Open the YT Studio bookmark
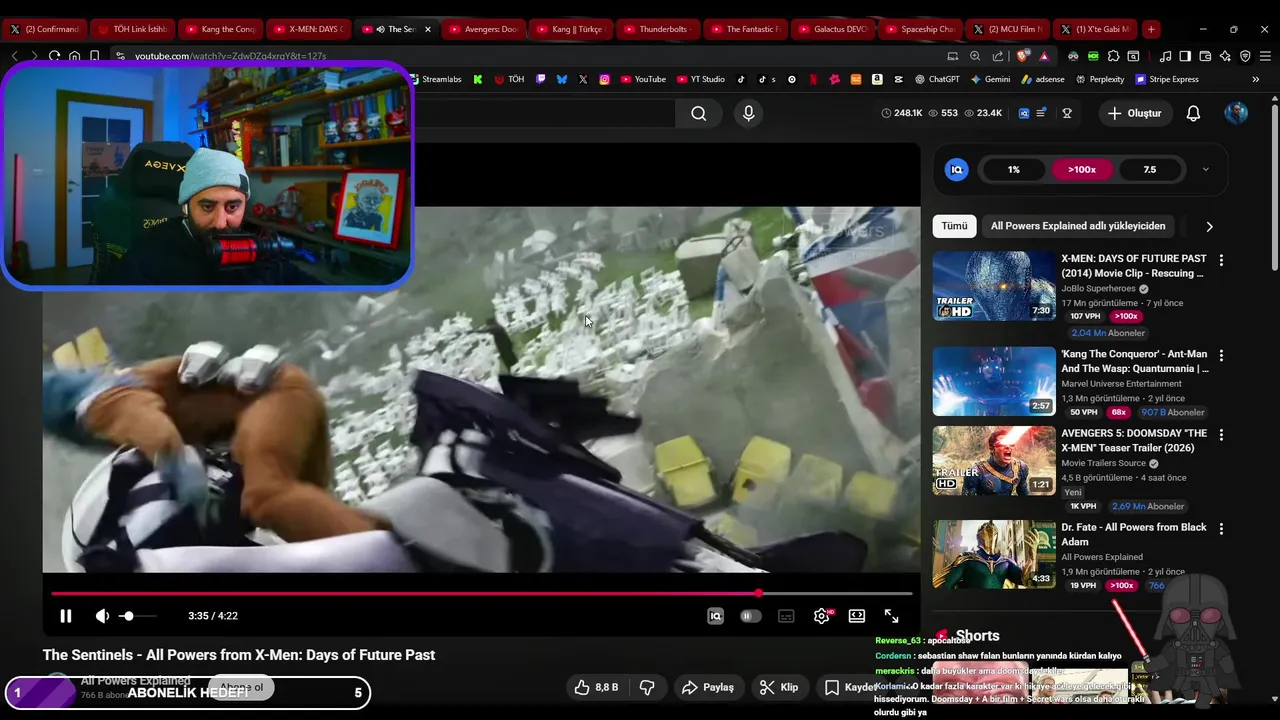This screenshot has width=1280, height=720. pos(701,79)
